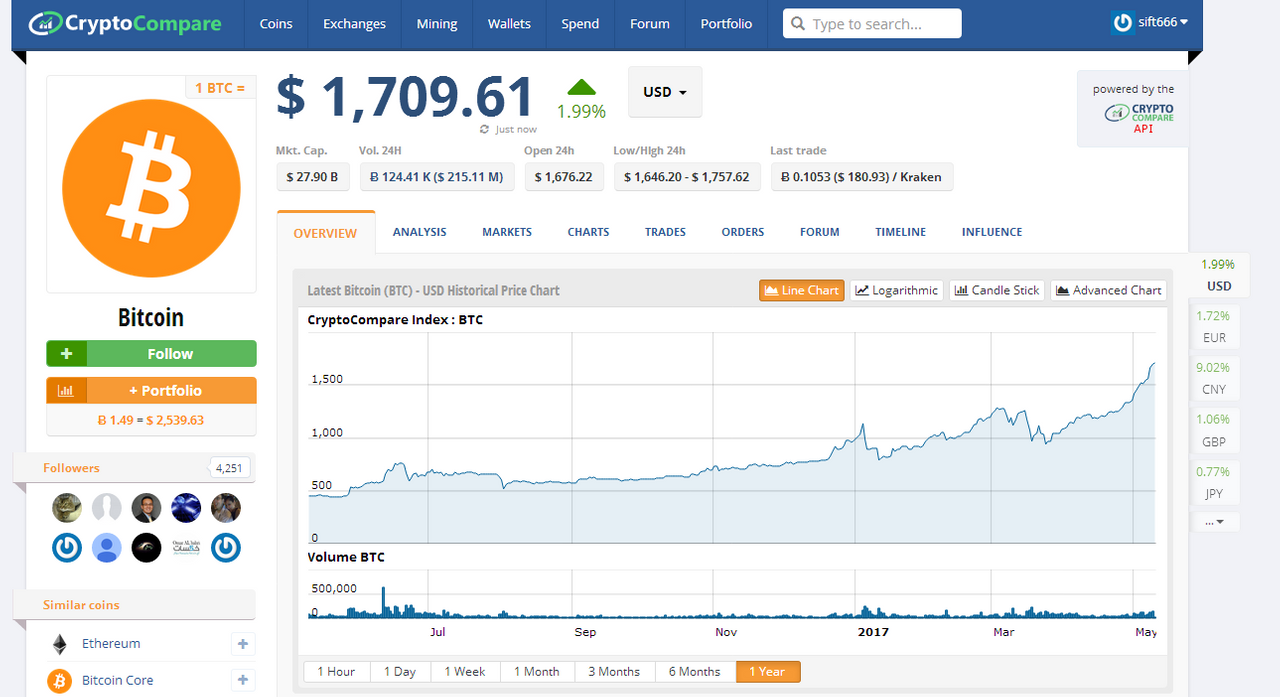Open the Trades tab
The height and width of the screenshot is (697, 1280).
pos(665,232)
